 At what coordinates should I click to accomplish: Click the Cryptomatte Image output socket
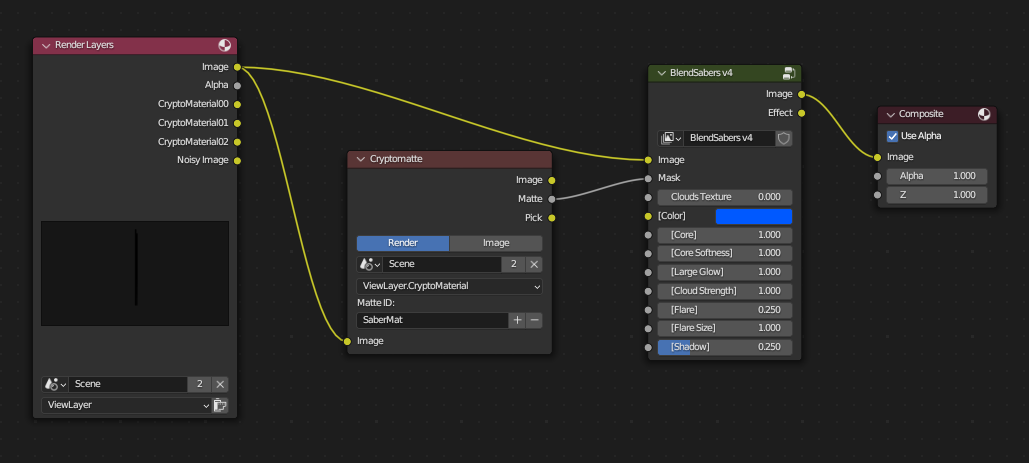click(551, 180)
